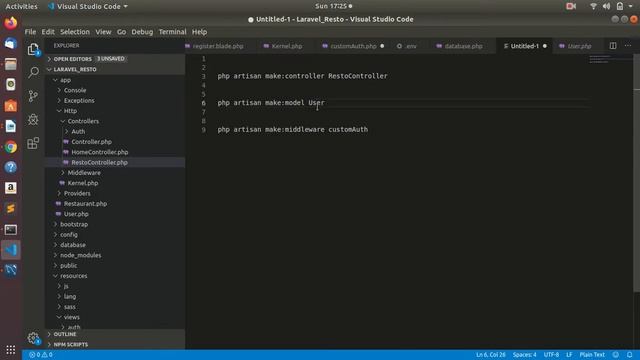
Task: Open the feedback smiley in status bar
Action: (x=616, y=355)
